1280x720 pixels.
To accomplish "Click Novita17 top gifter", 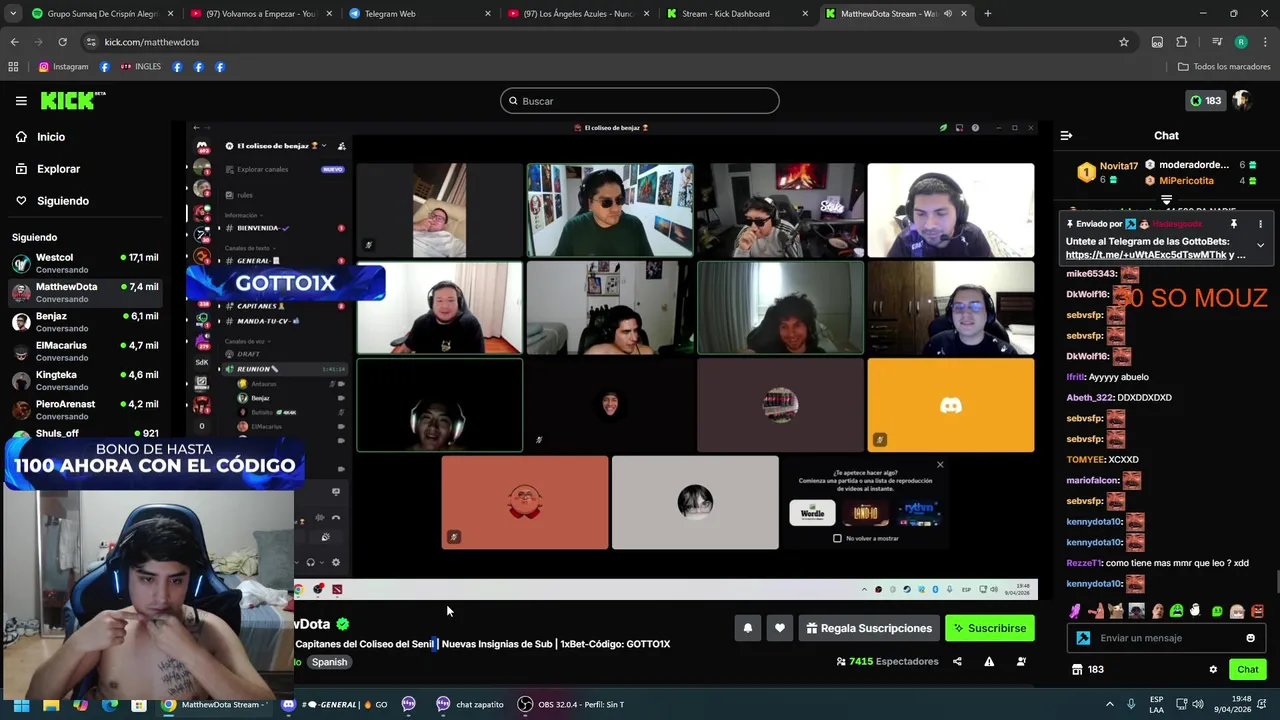I will tap(1119, 166).
